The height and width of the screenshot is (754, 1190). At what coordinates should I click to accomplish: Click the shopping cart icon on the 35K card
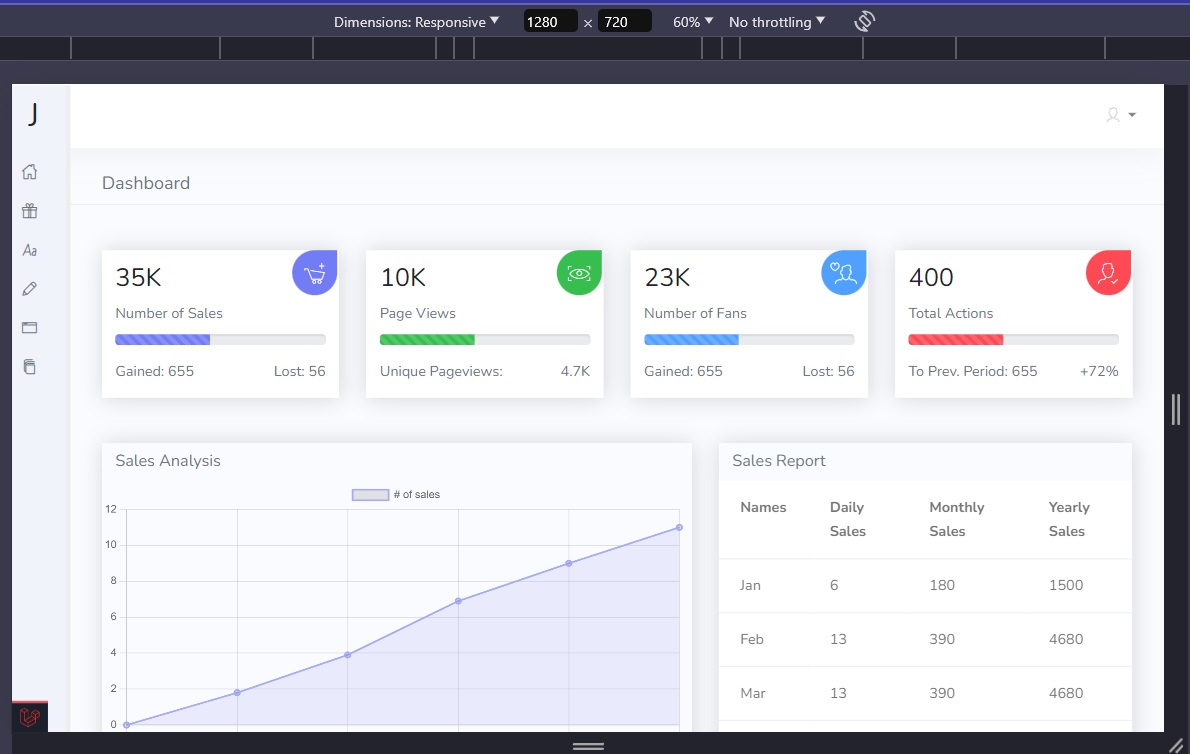tap(314, 272)
